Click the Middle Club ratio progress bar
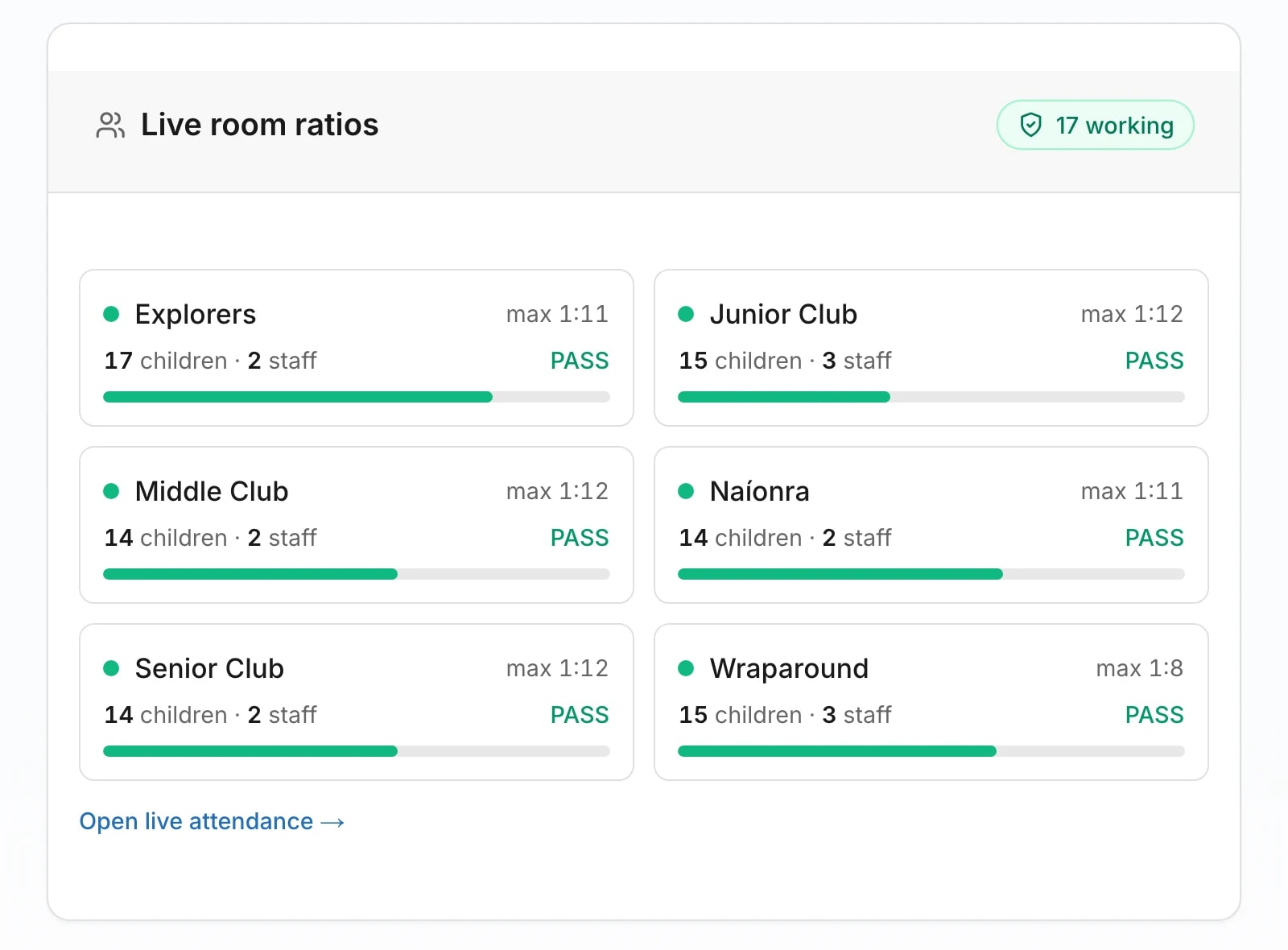 (x=357, y=574)
